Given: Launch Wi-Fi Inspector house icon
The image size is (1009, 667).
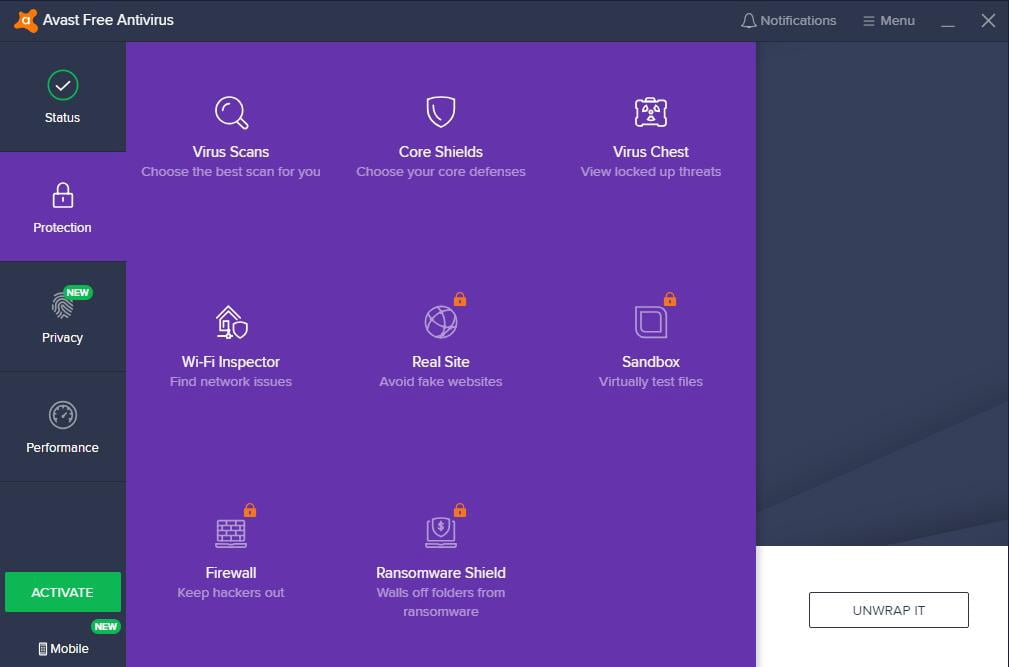Looking at the screenshot, I should [x=231, y=322].
